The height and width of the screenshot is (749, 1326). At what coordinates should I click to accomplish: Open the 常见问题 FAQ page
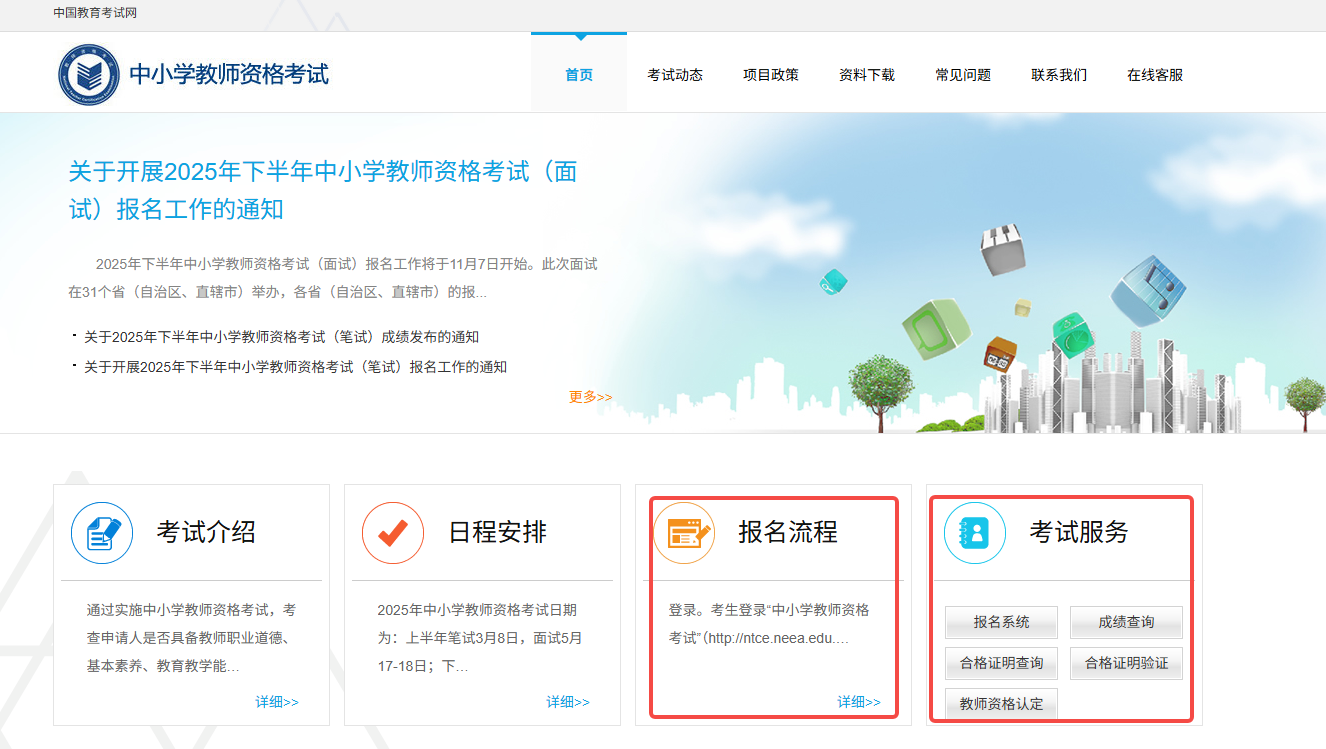(962, 74)
